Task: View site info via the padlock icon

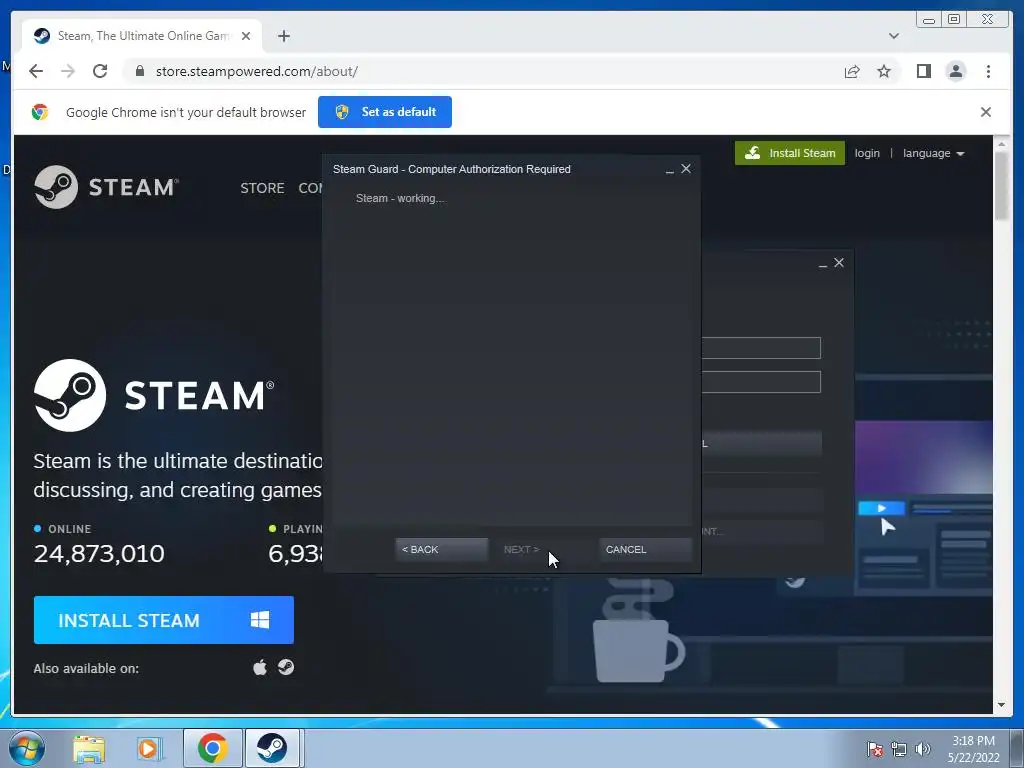Action: click(139, 71)
